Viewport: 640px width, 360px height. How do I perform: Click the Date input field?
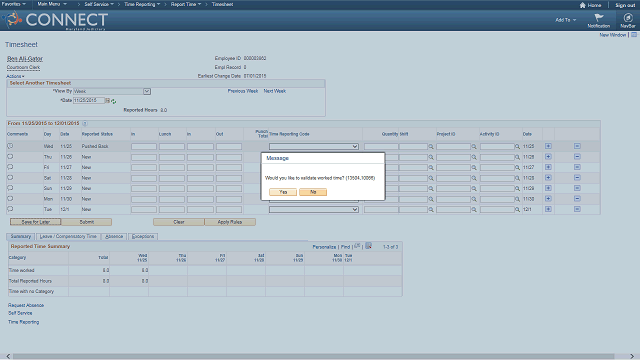click(89, 100)
